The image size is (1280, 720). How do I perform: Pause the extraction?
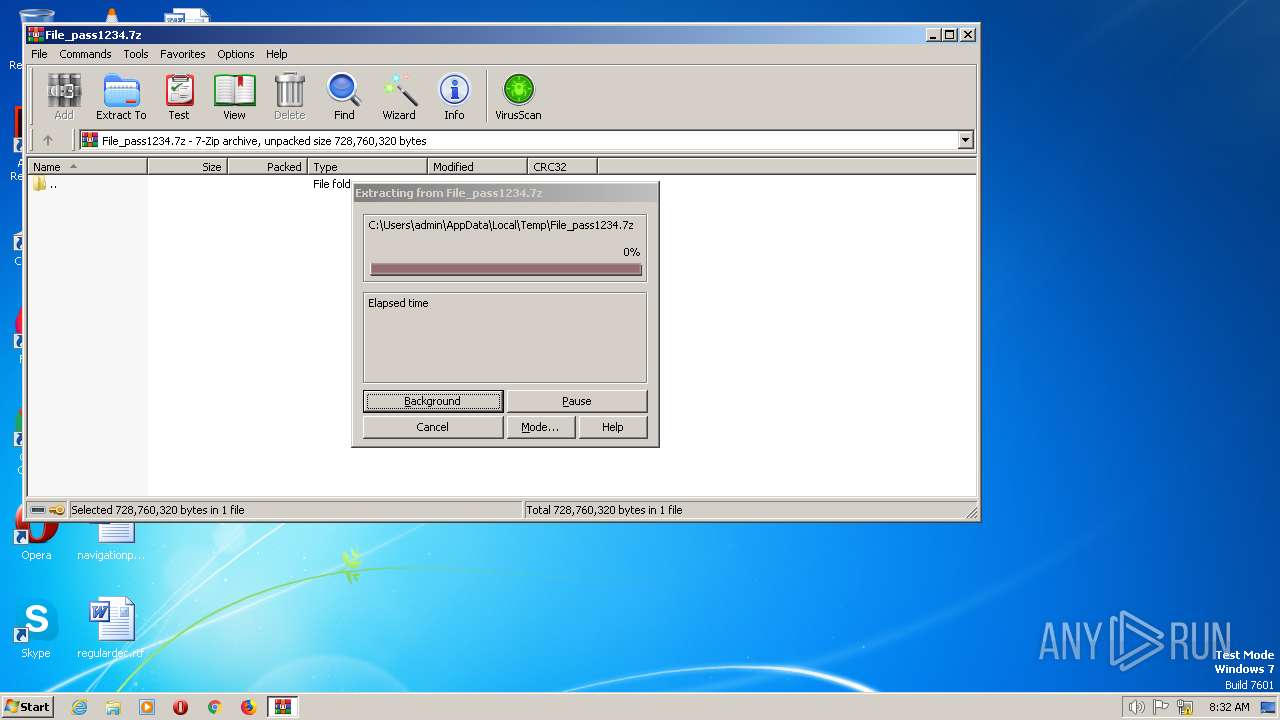577,401
